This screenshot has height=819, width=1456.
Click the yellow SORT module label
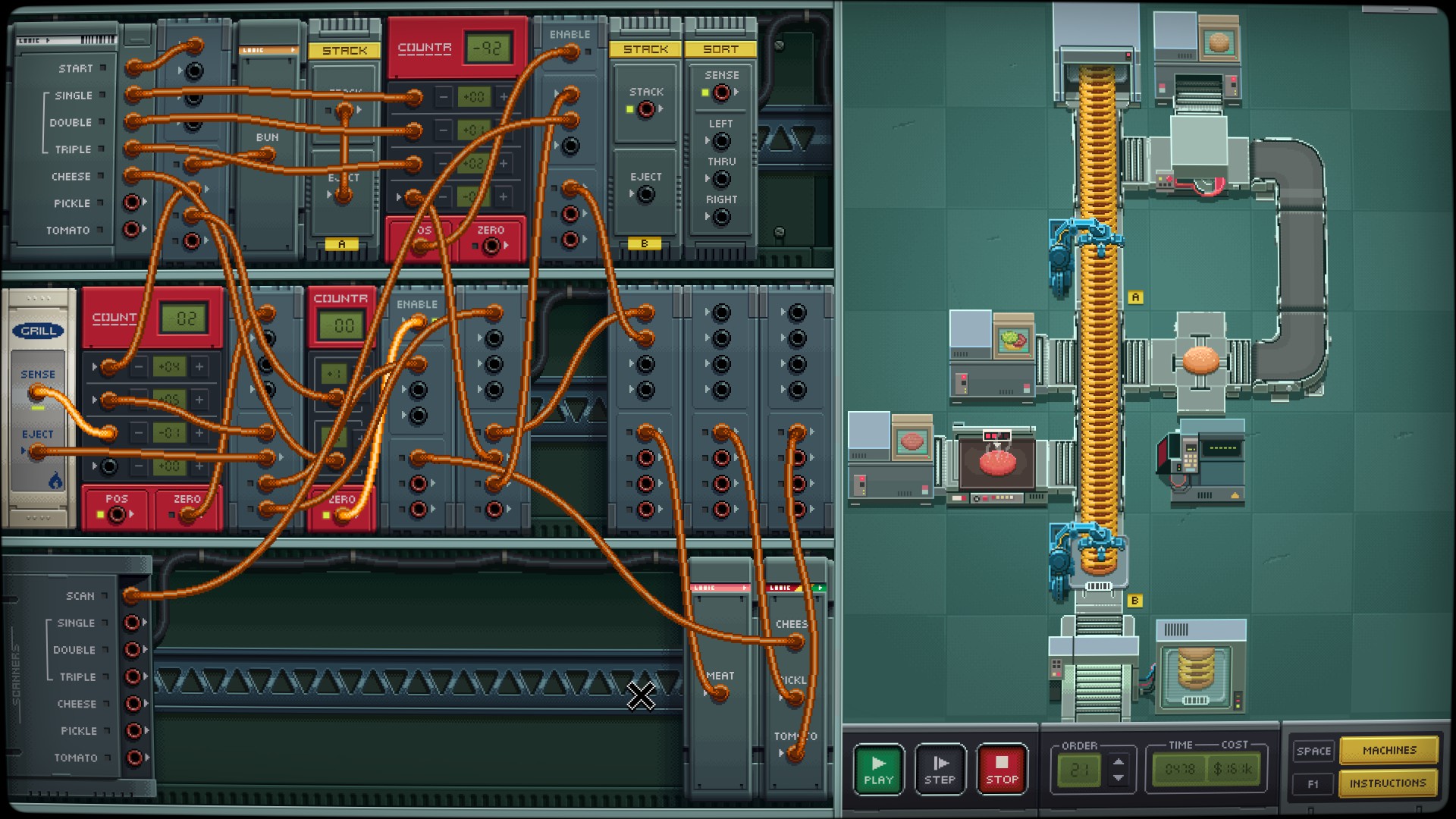coord(720,49)
